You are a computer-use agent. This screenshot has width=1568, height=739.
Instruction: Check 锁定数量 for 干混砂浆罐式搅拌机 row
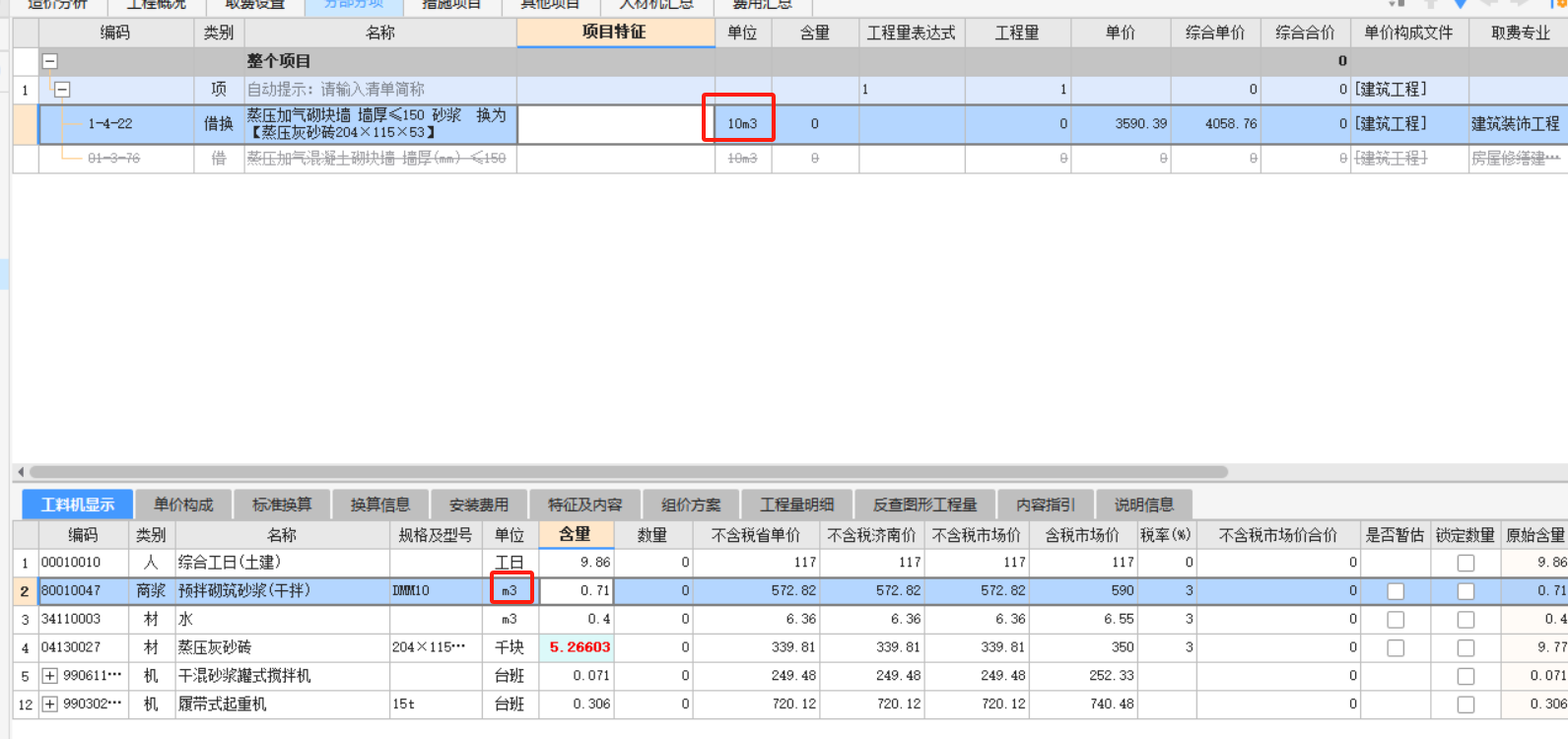1466,677
